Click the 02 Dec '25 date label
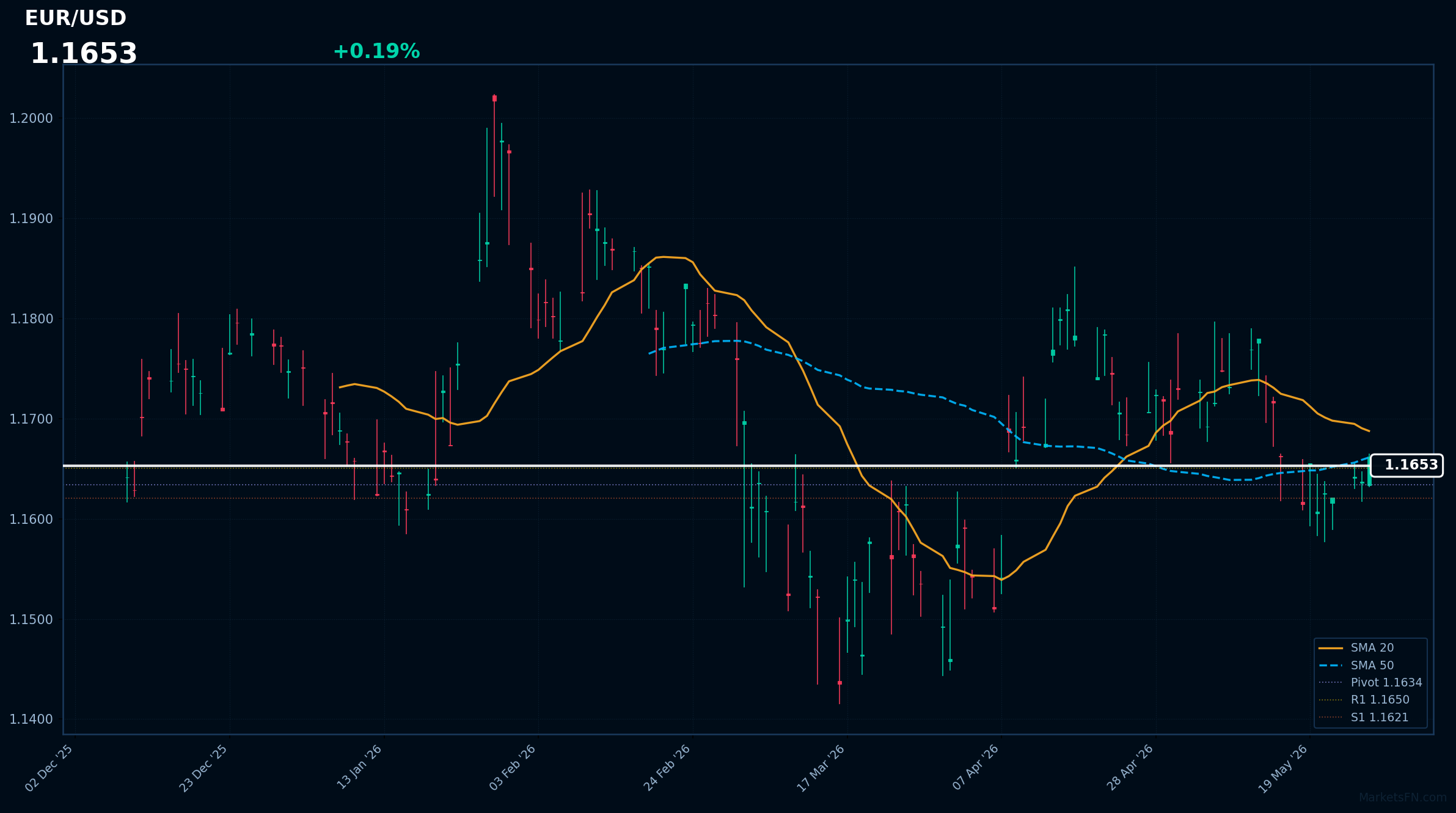 tap(49, 768)
